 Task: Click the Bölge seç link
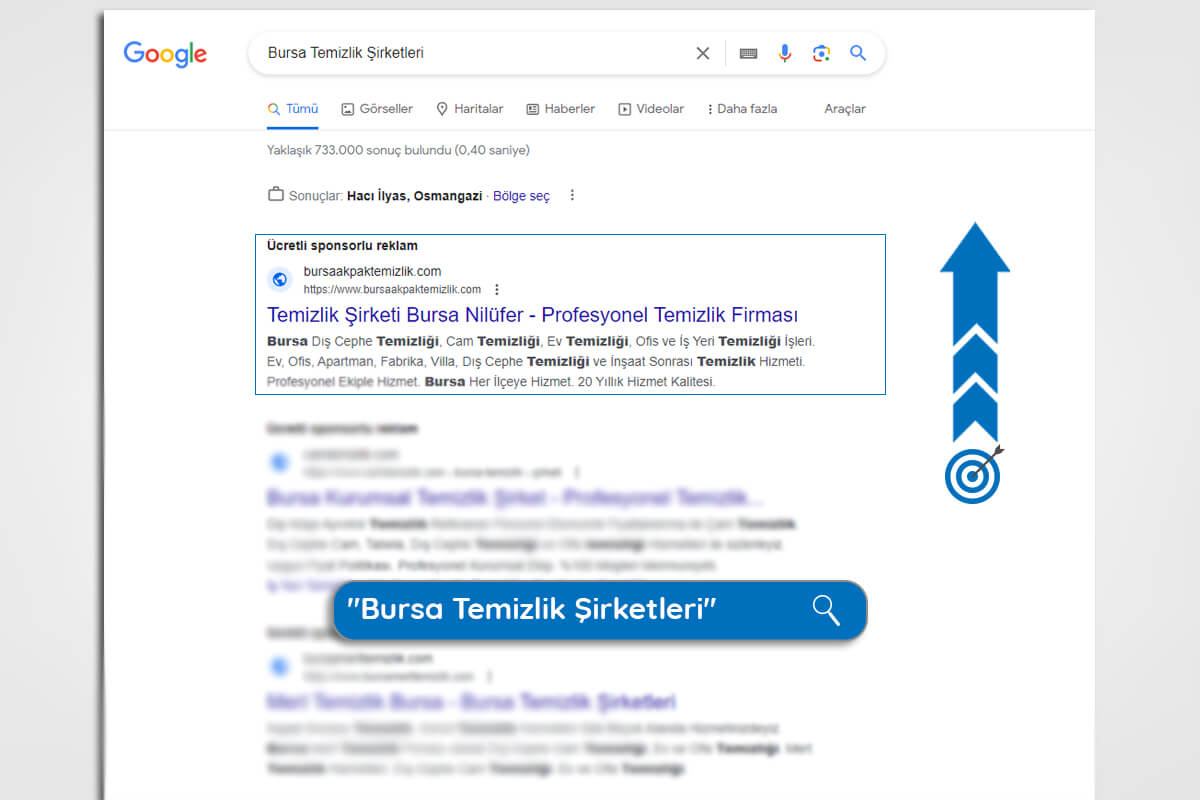[521, 196]
